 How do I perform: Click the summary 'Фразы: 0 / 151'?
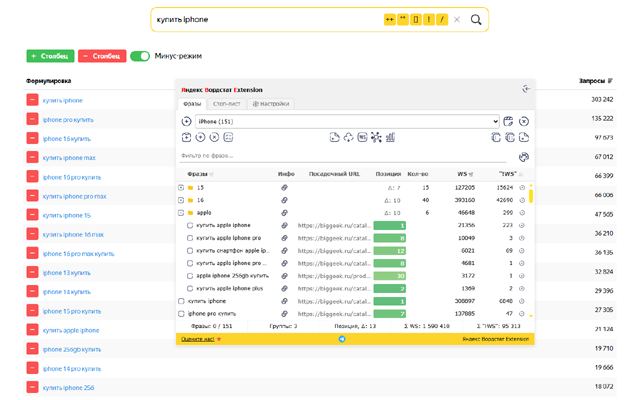[211, 326]
